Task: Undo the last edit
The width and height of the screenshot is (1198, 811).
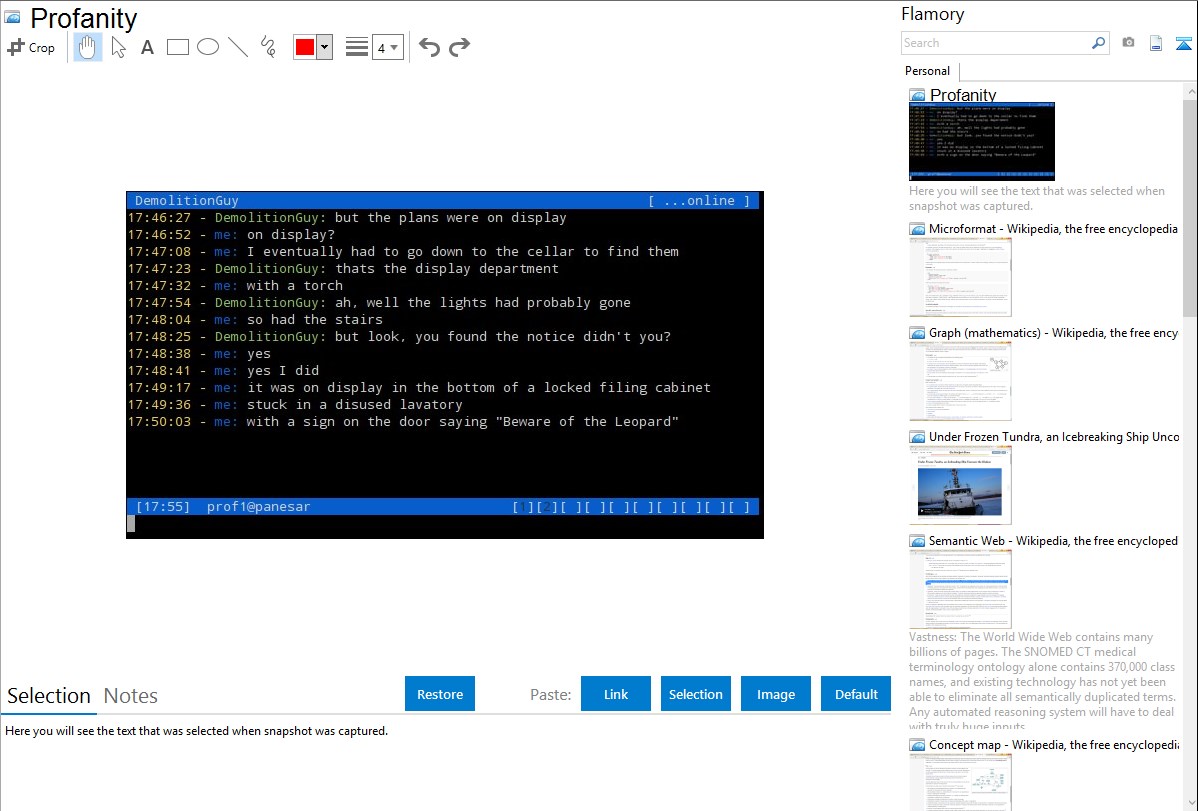Action: pyautogui.click(x=429, y=47)
